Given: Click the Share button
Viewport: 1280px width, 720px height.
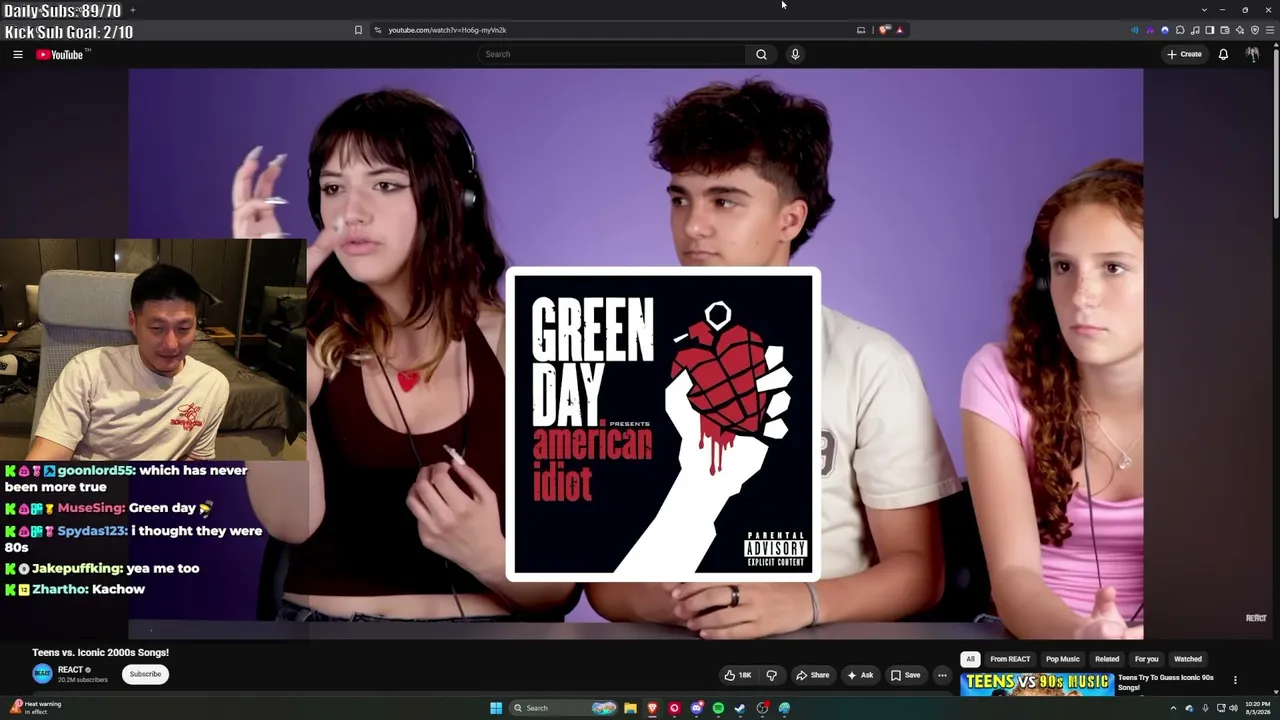Looking at the screenshot, I should 813,675.
